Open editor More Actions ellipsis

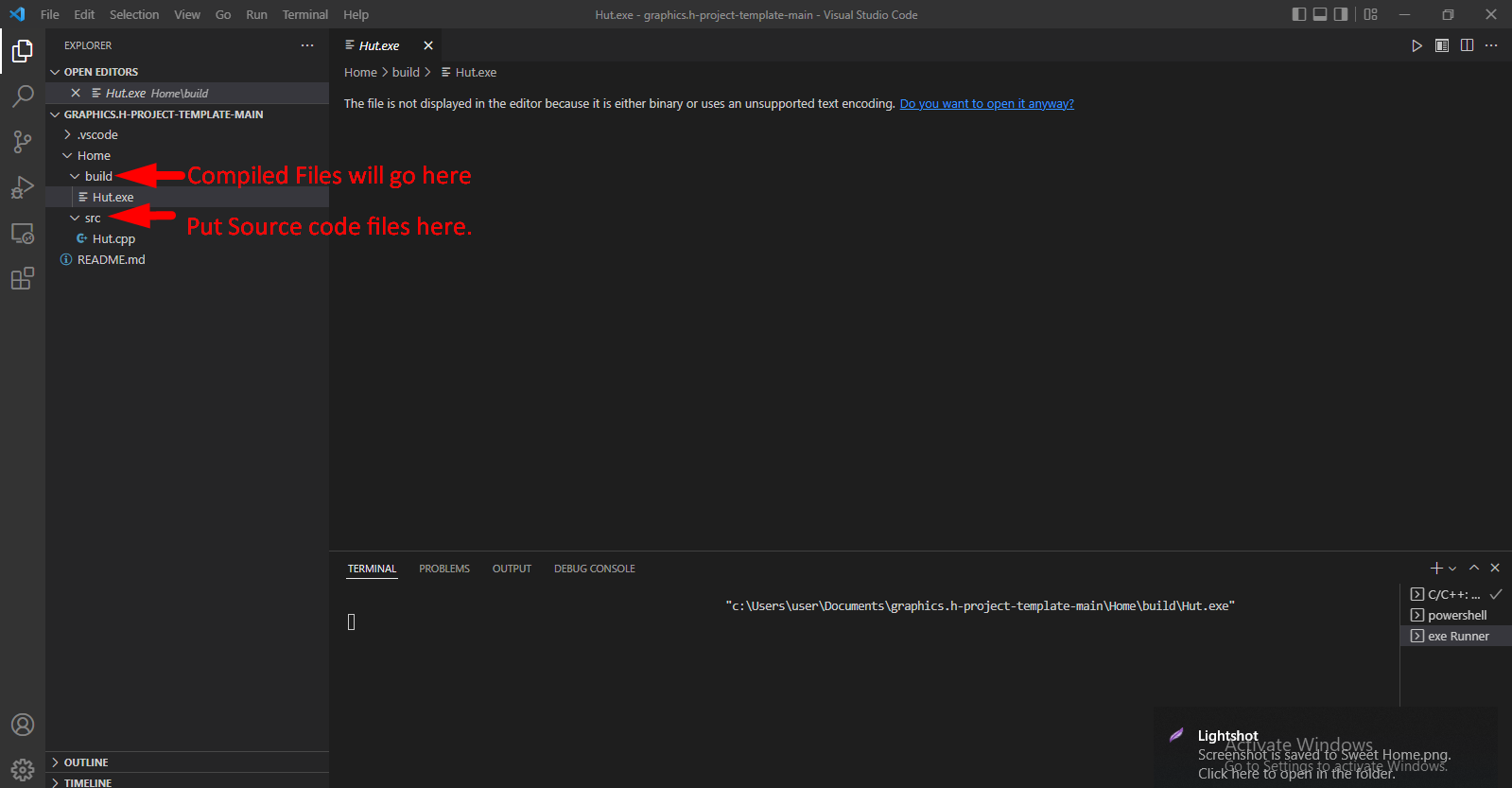tap(1491, 45)
